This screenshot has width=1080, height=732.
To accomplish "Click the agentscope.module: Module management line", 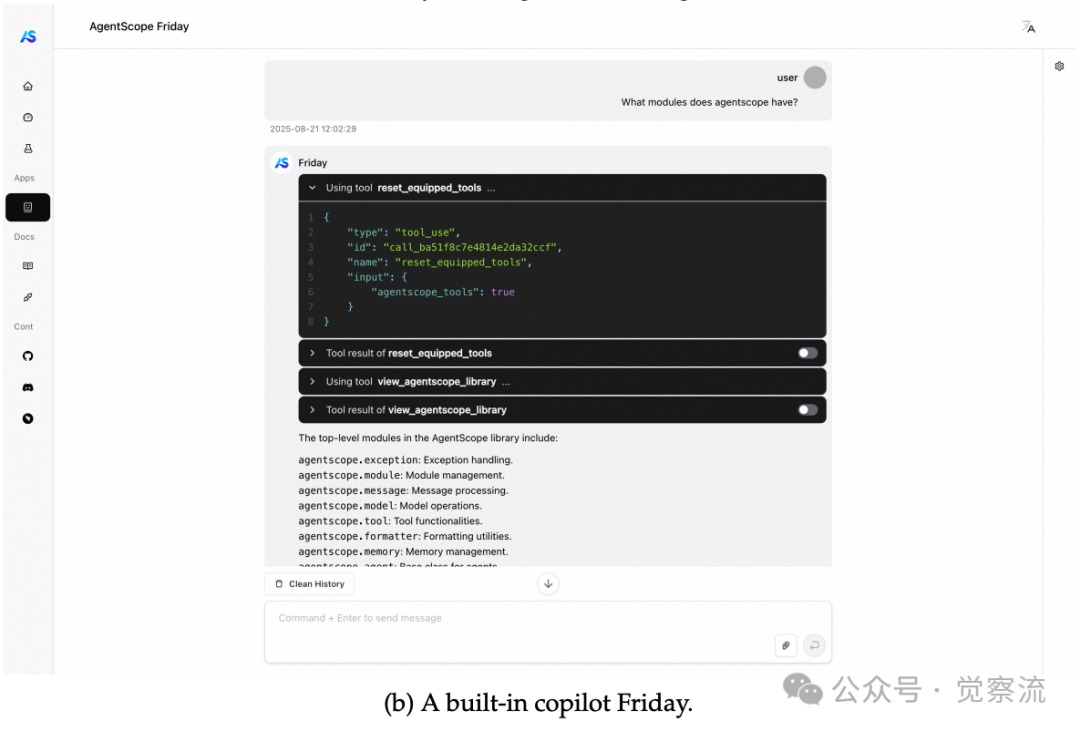I will point(402,475).
